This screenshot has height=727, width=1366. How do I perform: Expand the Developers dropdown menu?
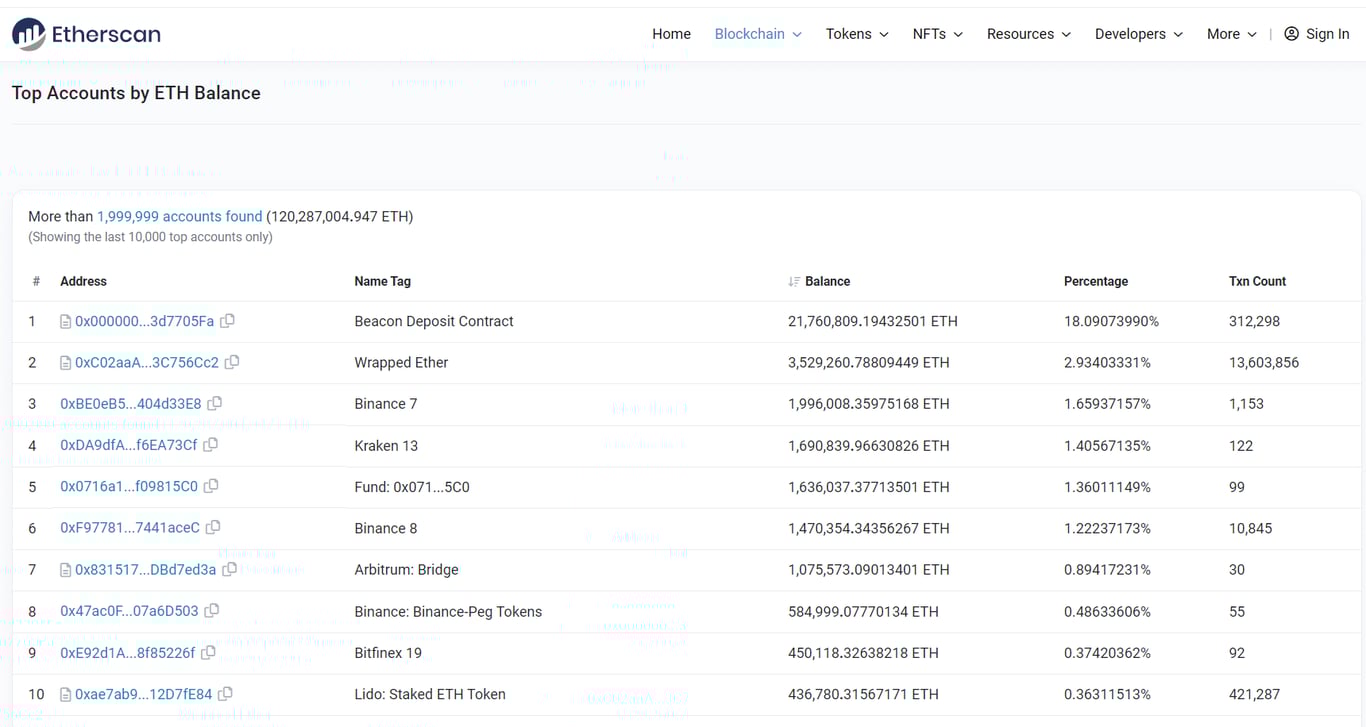tap(1139, 34)
